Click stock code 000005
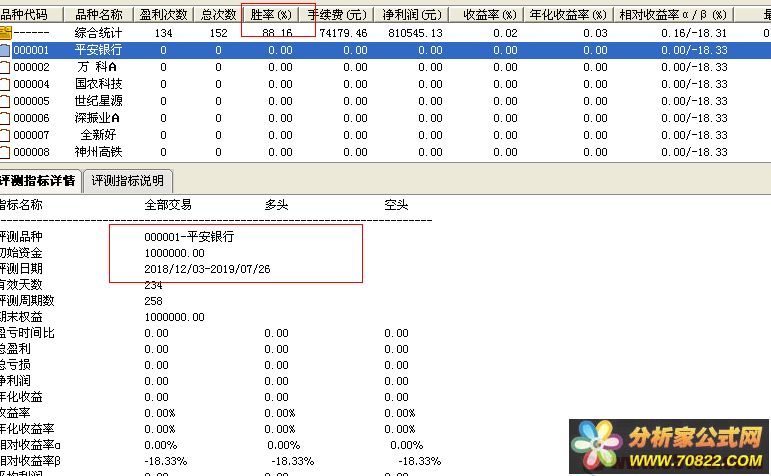Image resolution: width=771 pixels, height=476 pixels. click(x=31, y=101)
